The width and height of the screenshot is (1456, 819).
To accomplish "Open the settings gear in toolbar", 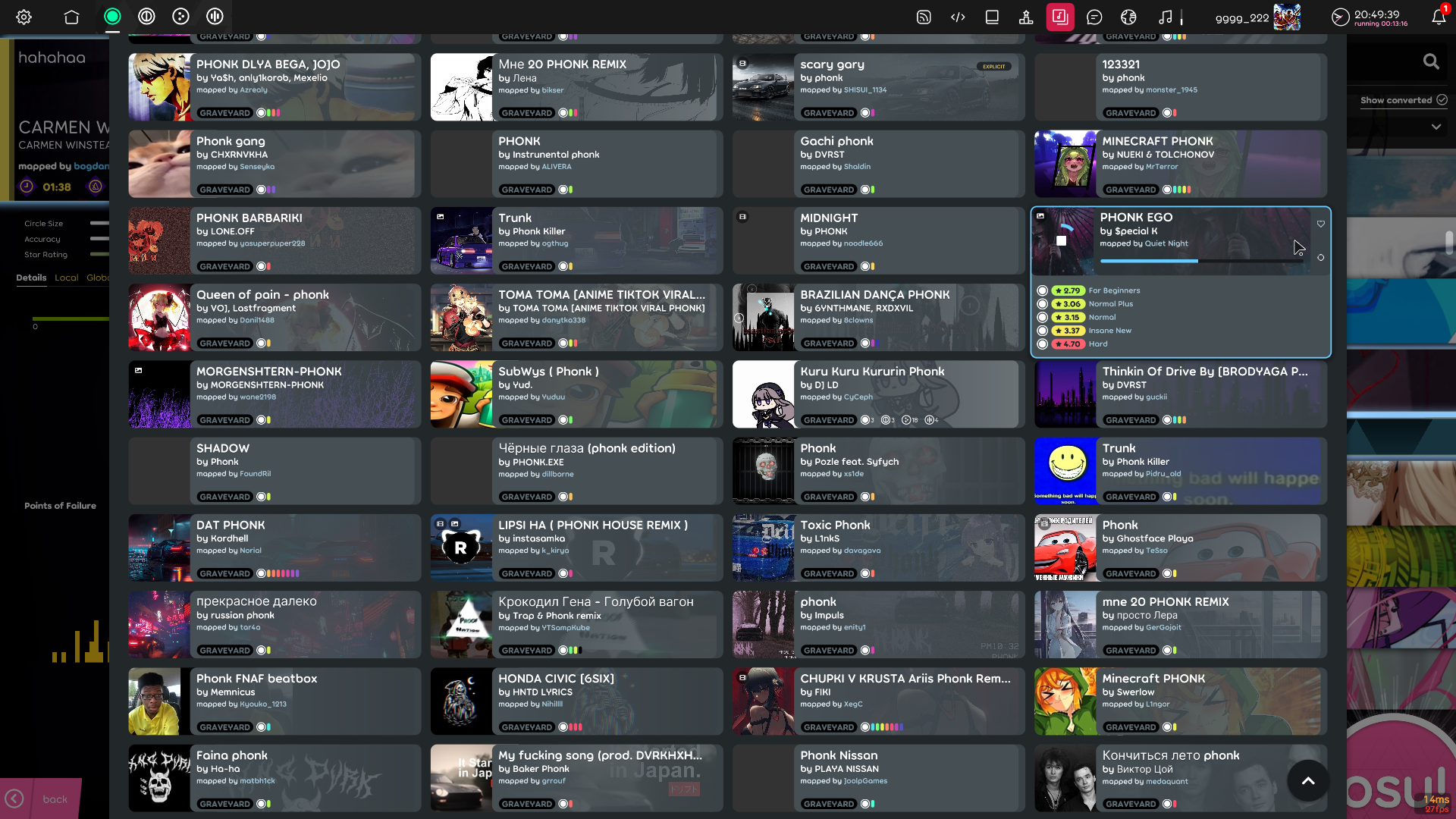I will point(24,17).
